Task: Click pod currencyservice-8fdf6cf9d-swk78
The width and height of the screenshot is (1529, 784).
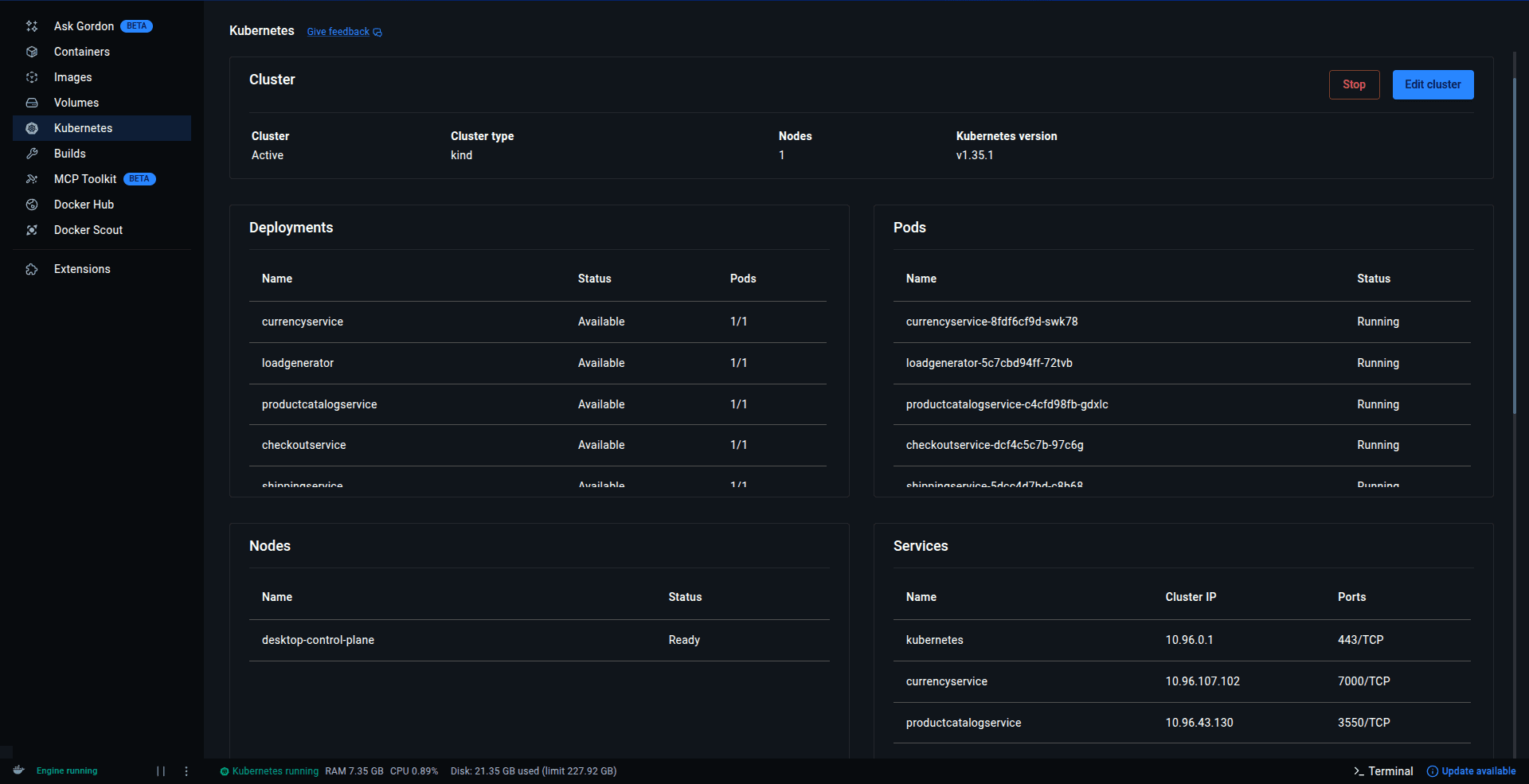Action: pyautogui.click(x=991, y=322)
